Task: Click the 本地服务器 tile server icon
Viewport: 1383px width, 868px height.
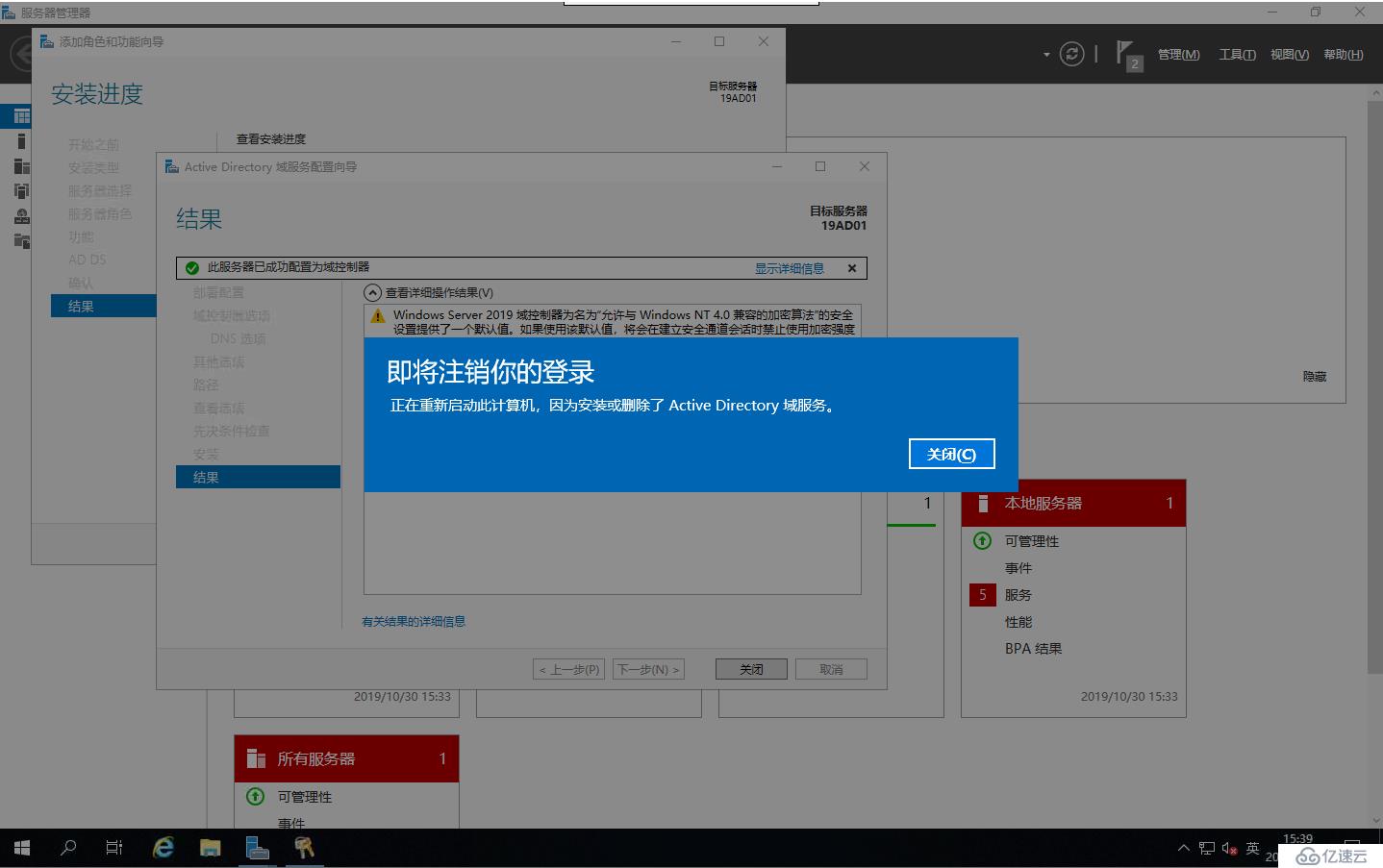Action: [x=983, y=503]
